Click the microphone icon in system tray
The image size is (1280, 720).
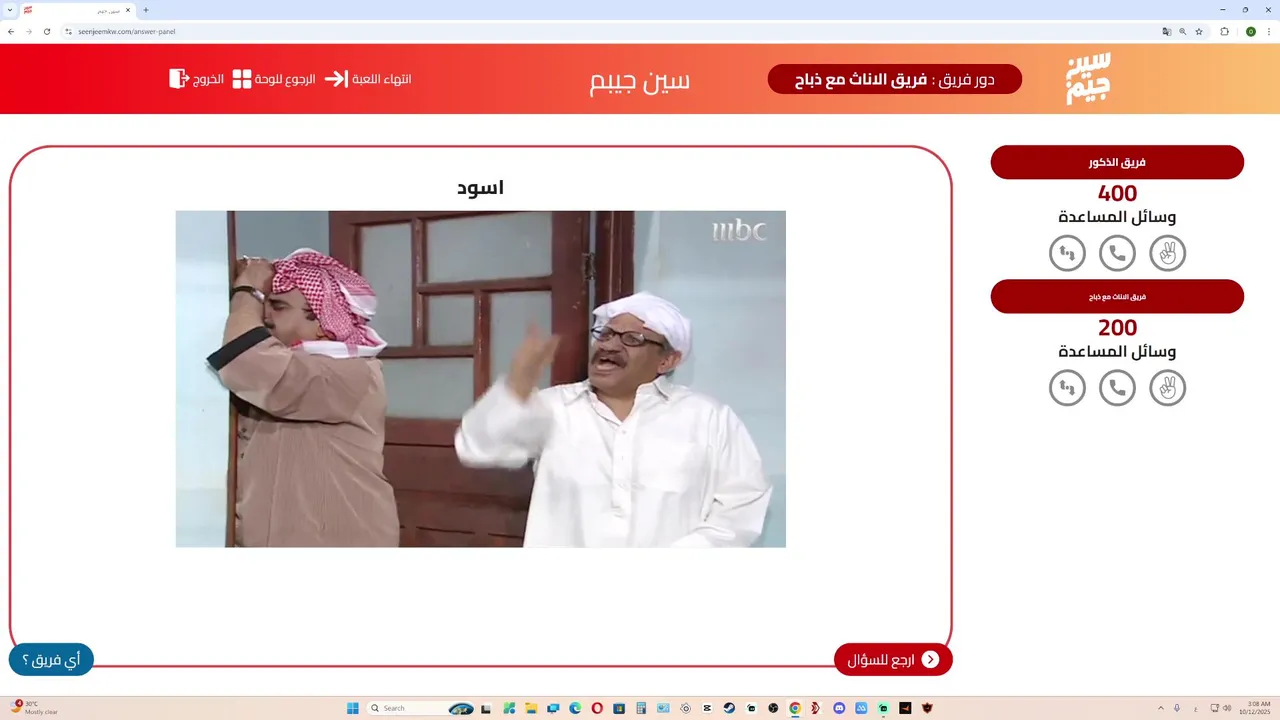(x=1177, y=708)
